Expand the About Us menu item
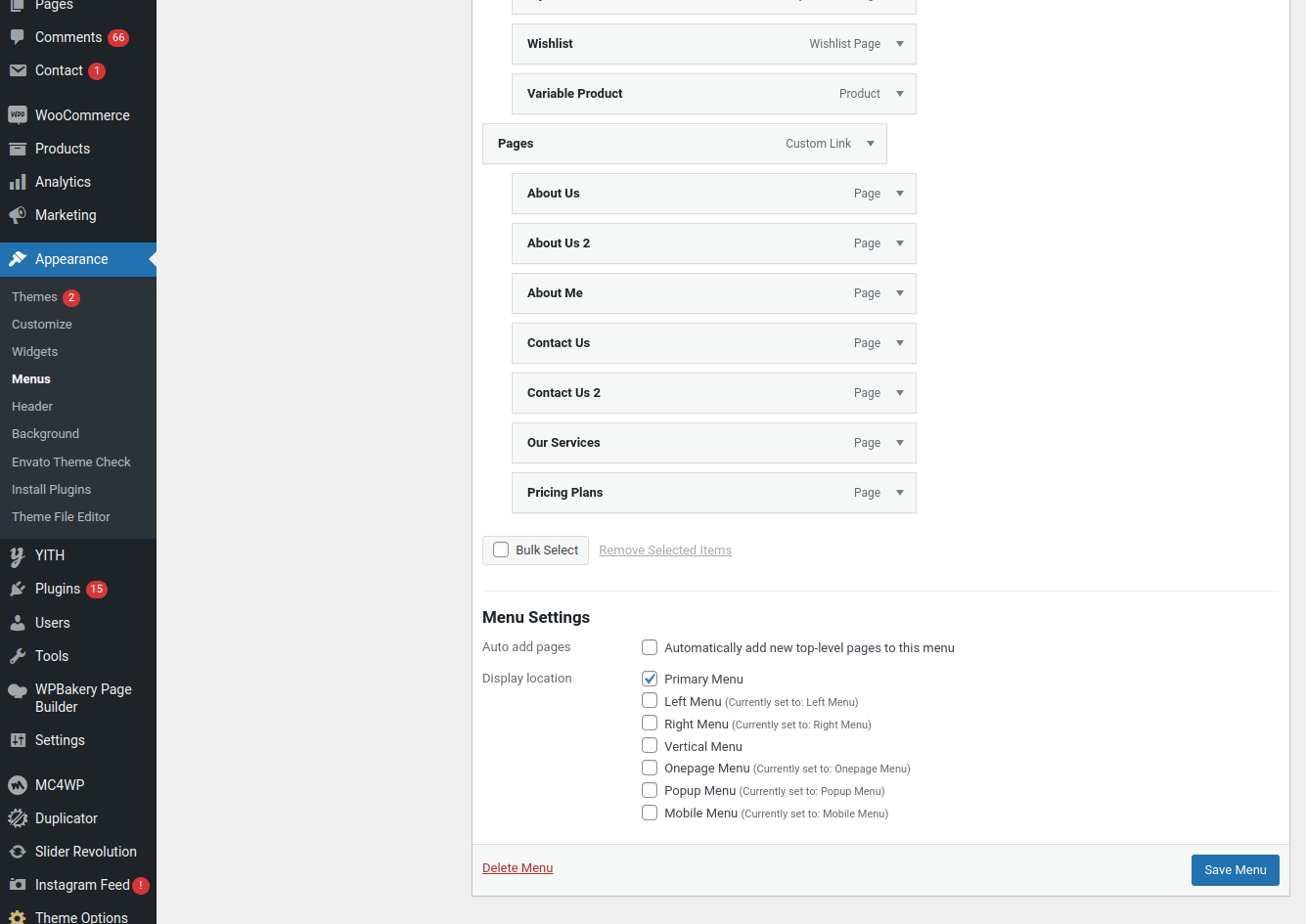The height and width of the screenshot is (924, 1306). coord(900,194)
